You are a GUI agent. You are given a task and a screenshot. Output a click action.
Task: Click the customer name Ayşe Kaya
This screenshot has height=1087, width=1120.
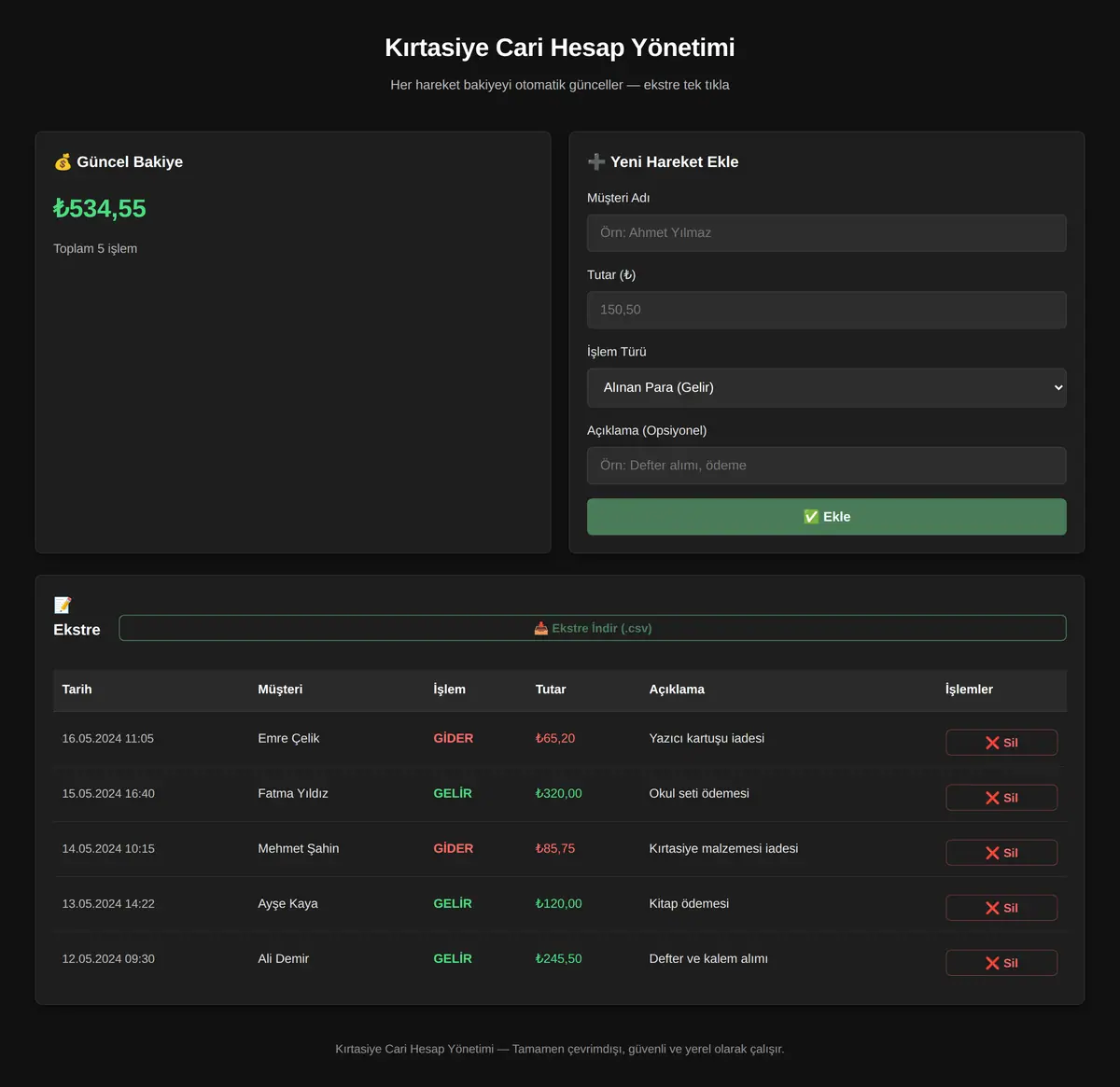[287, 904]
